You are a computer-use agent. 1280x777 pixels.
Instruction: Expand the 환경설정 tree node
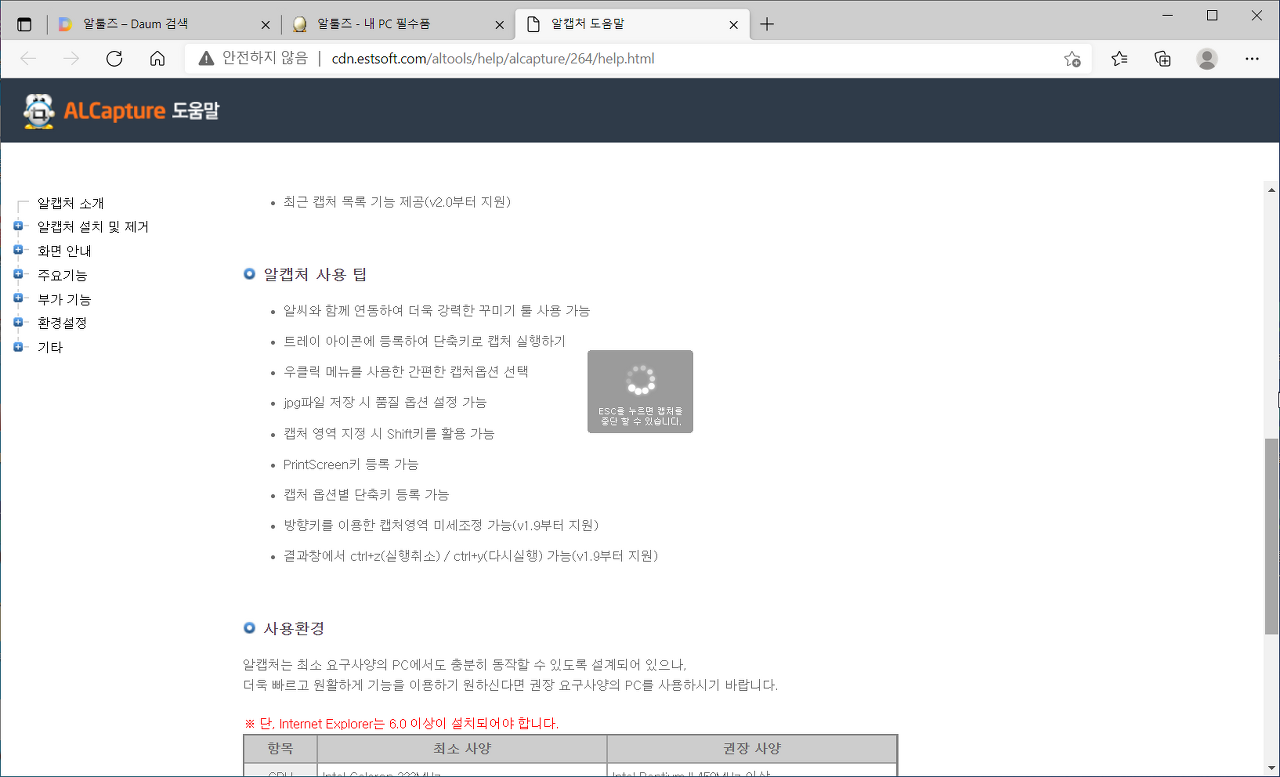(18, 322)
